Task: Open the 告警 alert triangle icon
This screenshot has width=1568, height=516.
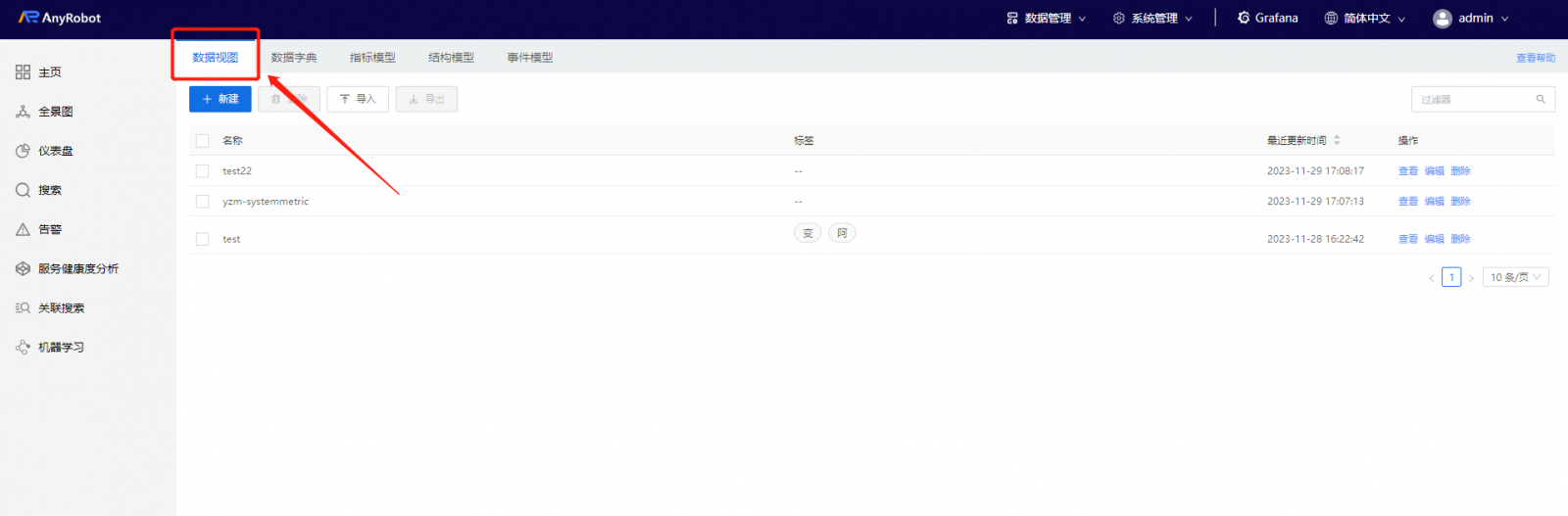Action: coord(23,229)
